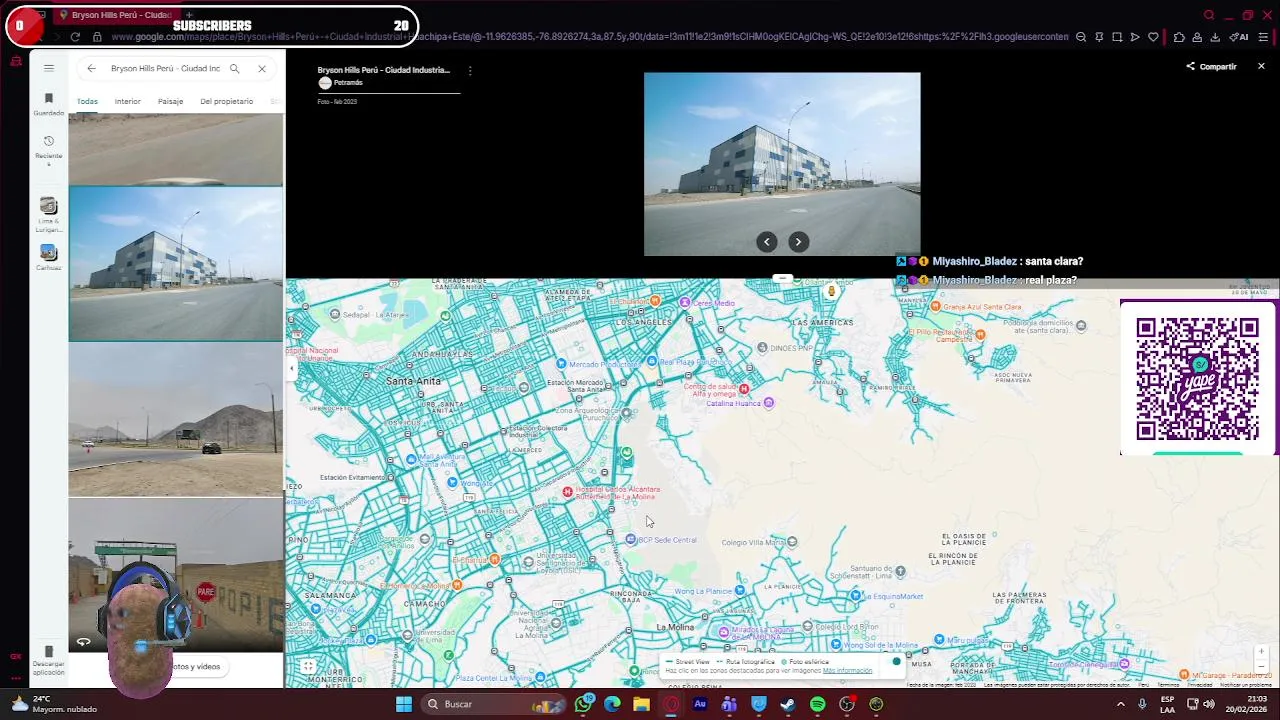Reload the browser page
Viewport: 1280px width, 720px height.
point(75,37)
